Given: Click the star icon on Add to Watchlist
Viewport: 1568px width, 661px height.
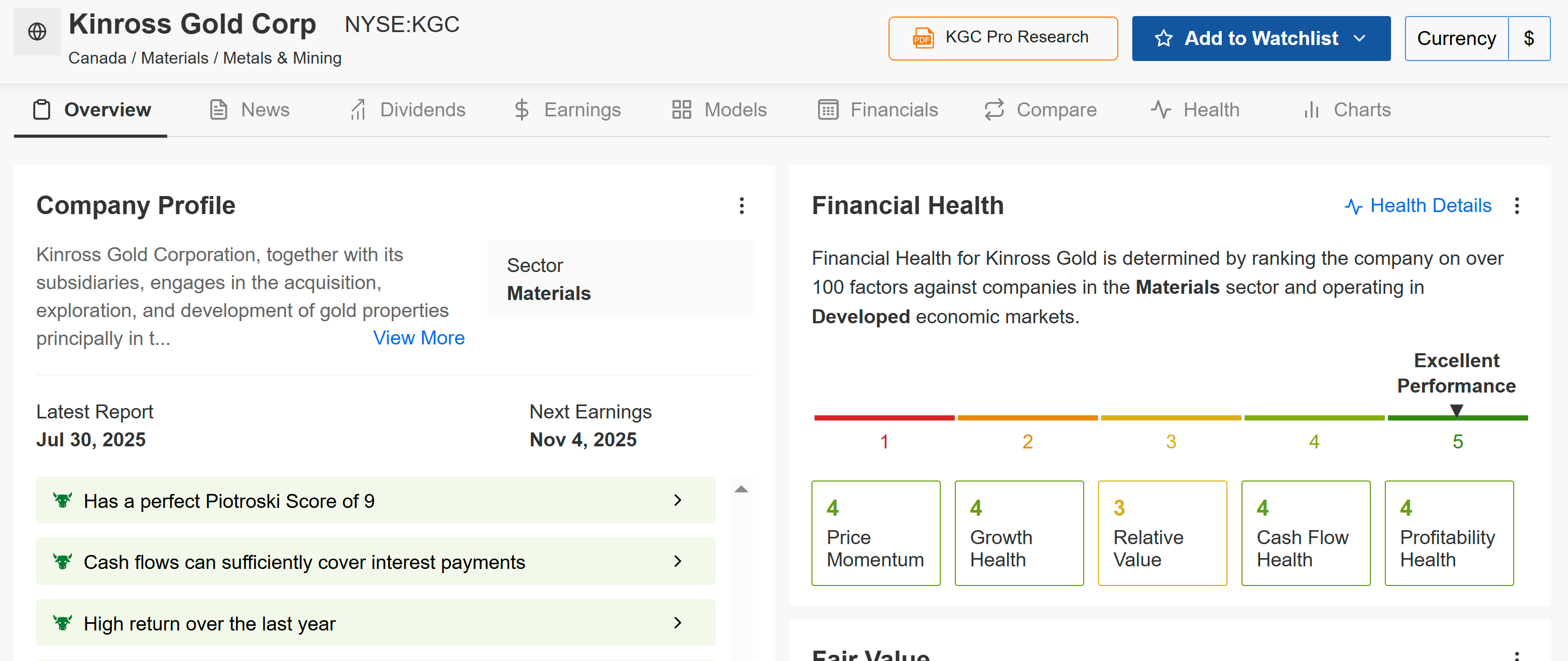Looking at the screenshot, I should click(1163, 38).
